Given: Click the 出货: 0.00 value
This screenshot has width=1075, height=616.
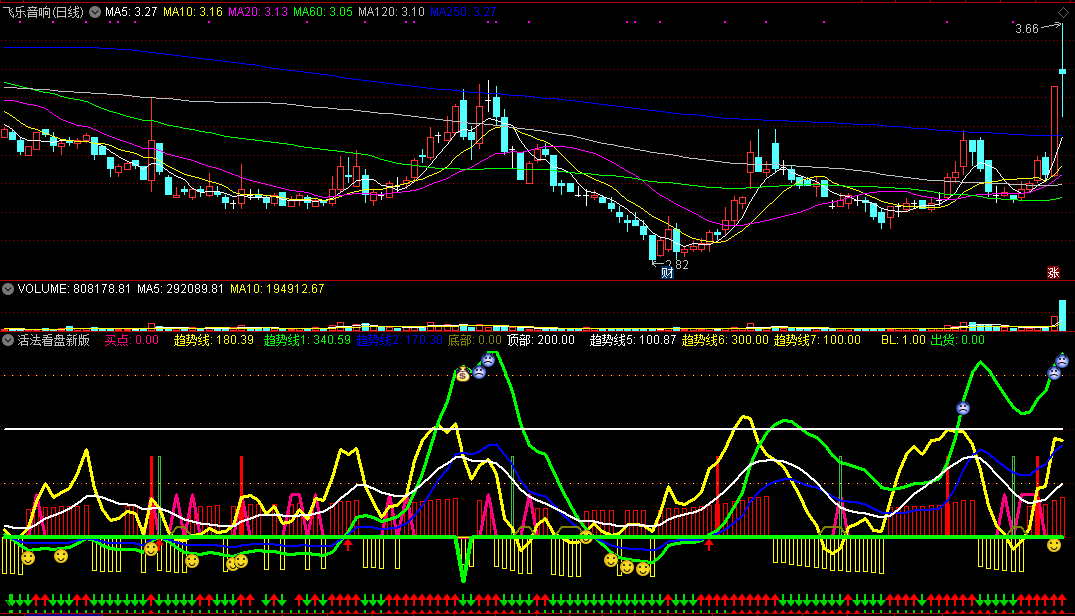Looking at the screenshot, I should coord(957,340).
